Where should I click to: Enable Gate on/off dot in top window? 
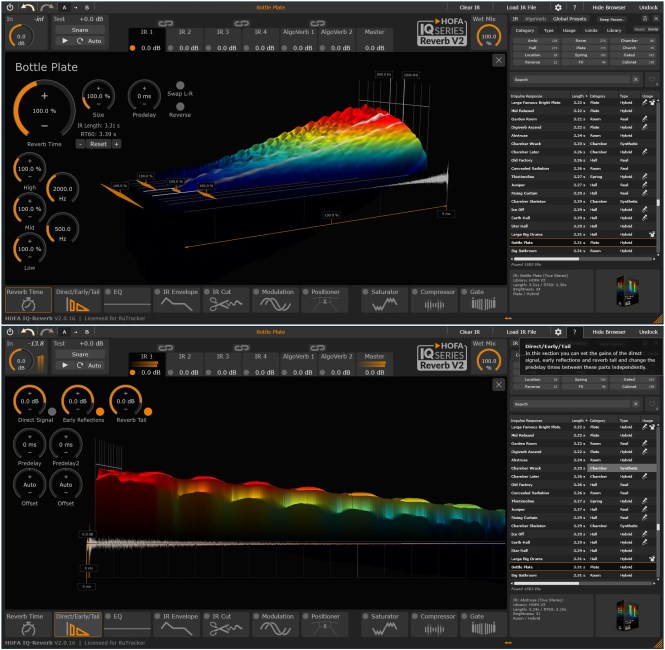pyautogui.click(x=464, y=292)
